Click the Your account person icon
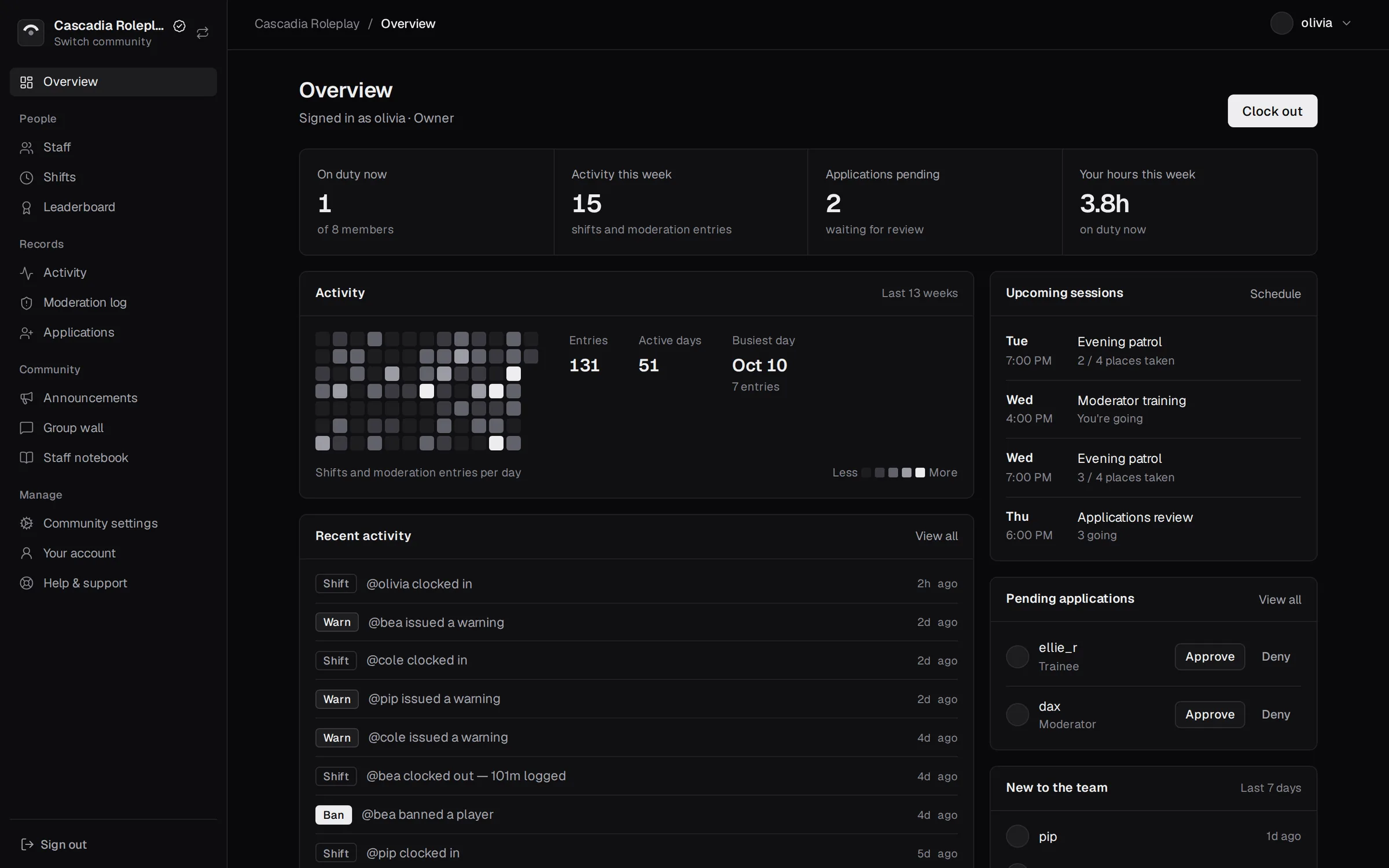Image resolution: width=1389 pixels, height=868 pixels. click(x=27, y=553)
